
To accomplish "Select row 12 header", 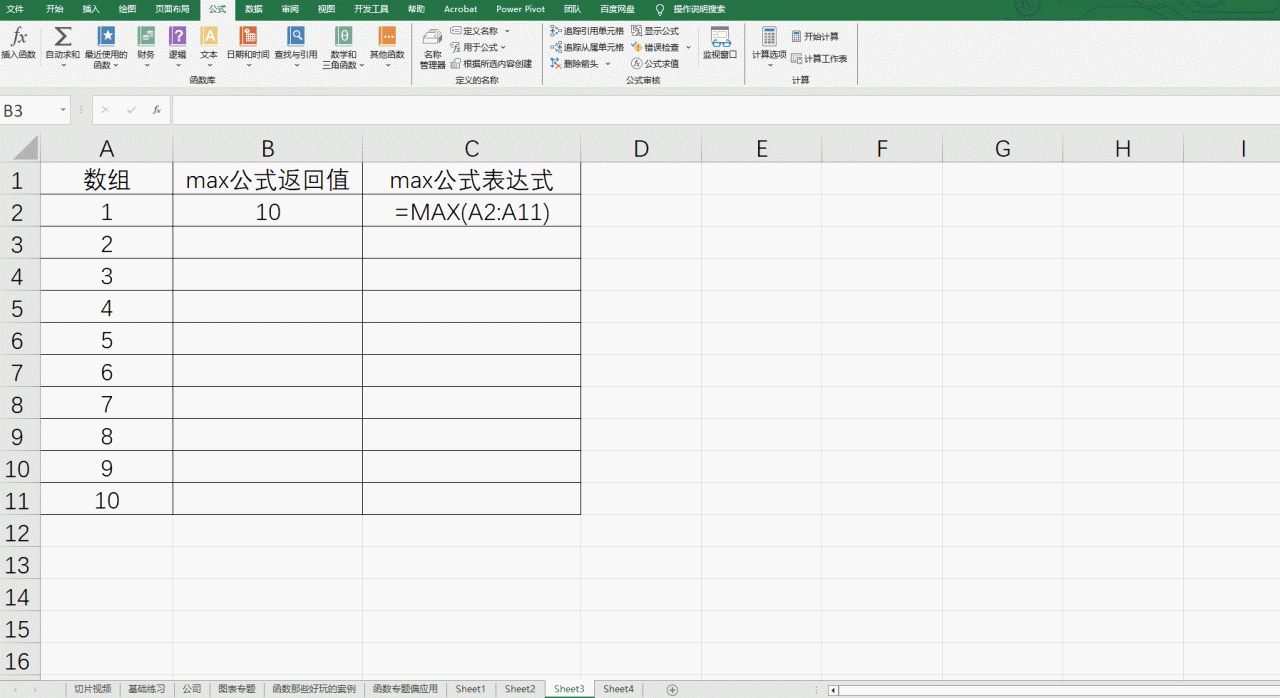I will [x=19, y=531].
